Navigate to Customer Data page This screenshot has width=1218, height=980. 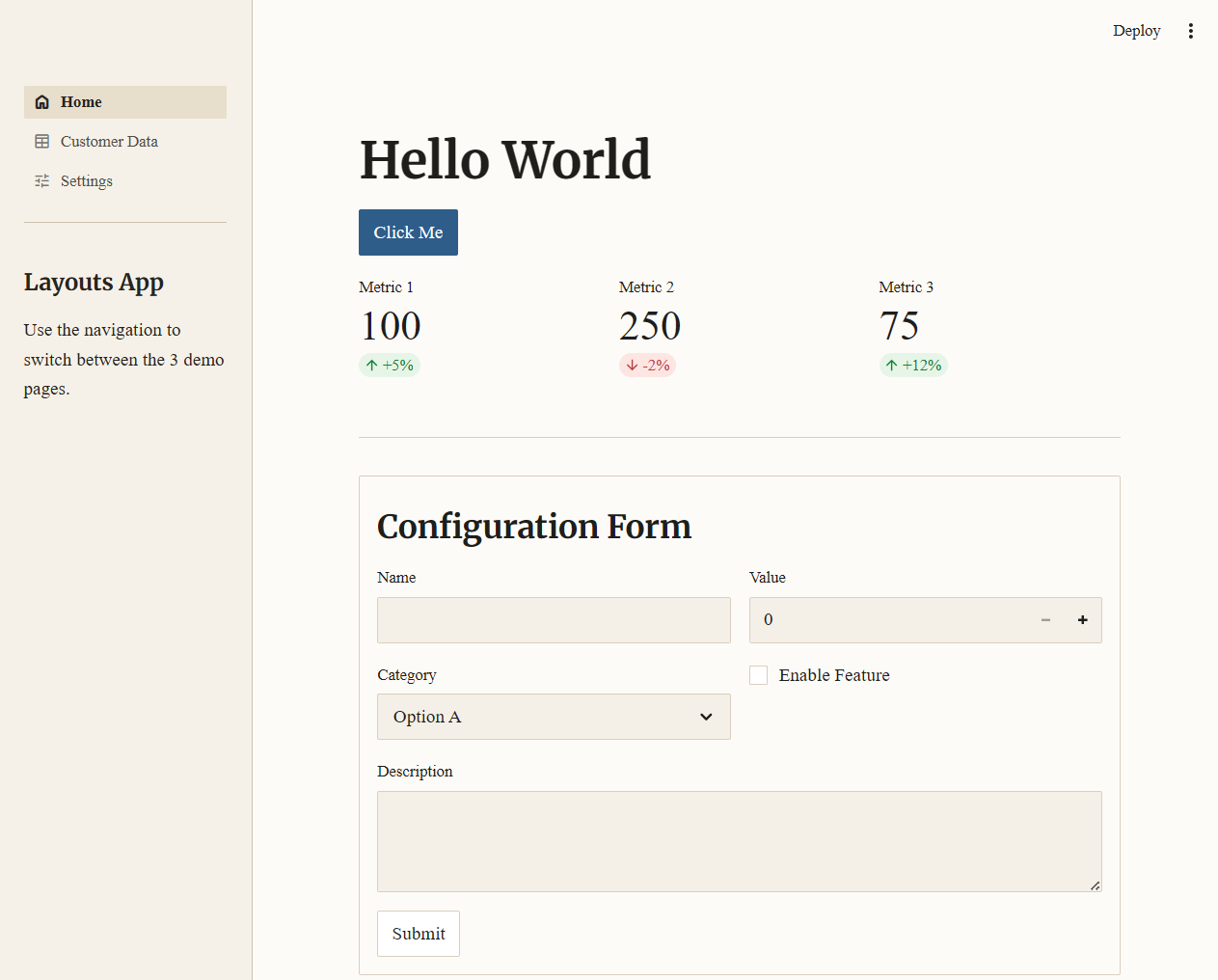click(125, 142)
